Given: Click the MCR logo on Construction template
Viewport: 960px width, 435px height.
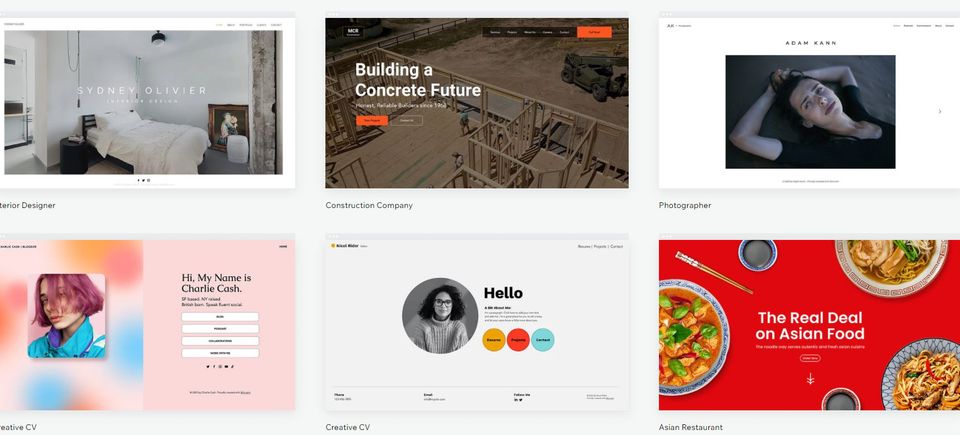Looking at the screenshot, I should click(353, 32).
